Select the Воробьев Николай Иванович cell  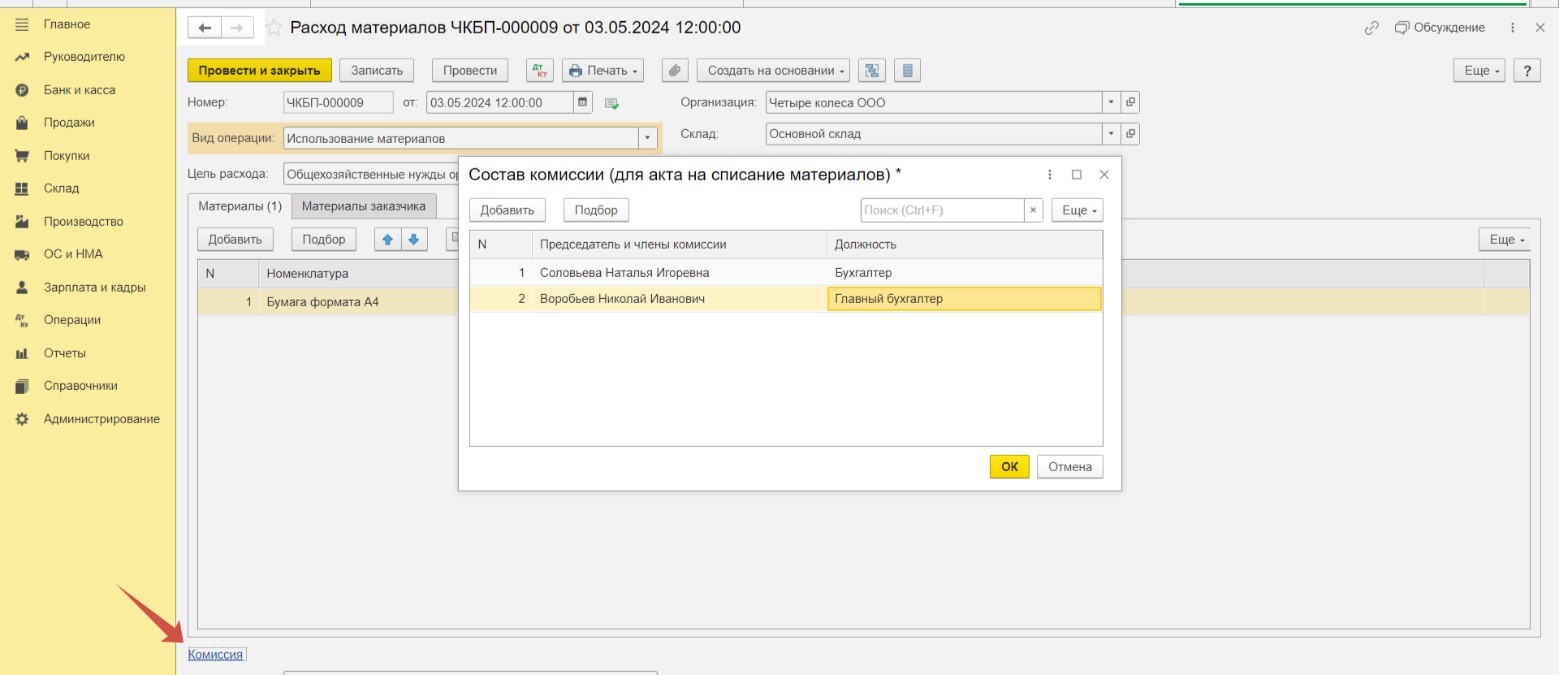(679, 299)
